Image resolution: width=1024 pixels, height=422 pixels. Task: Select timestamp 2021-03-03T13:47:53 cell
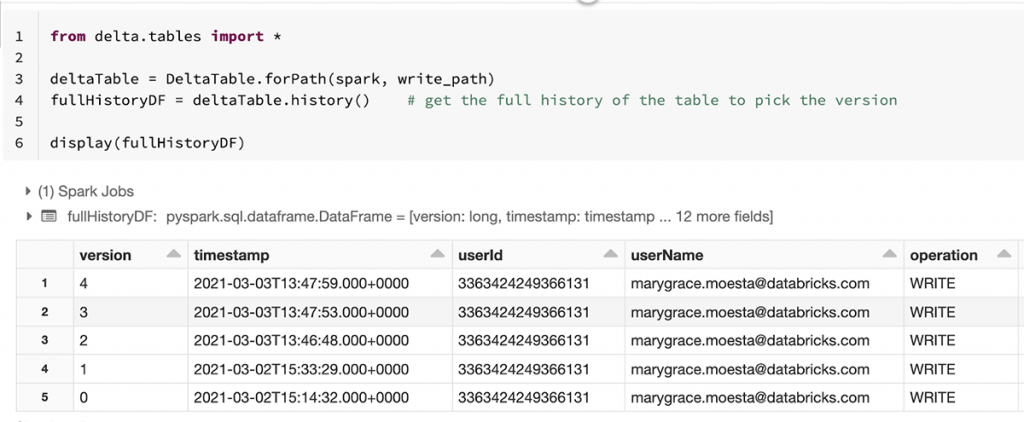coord(300,311)
